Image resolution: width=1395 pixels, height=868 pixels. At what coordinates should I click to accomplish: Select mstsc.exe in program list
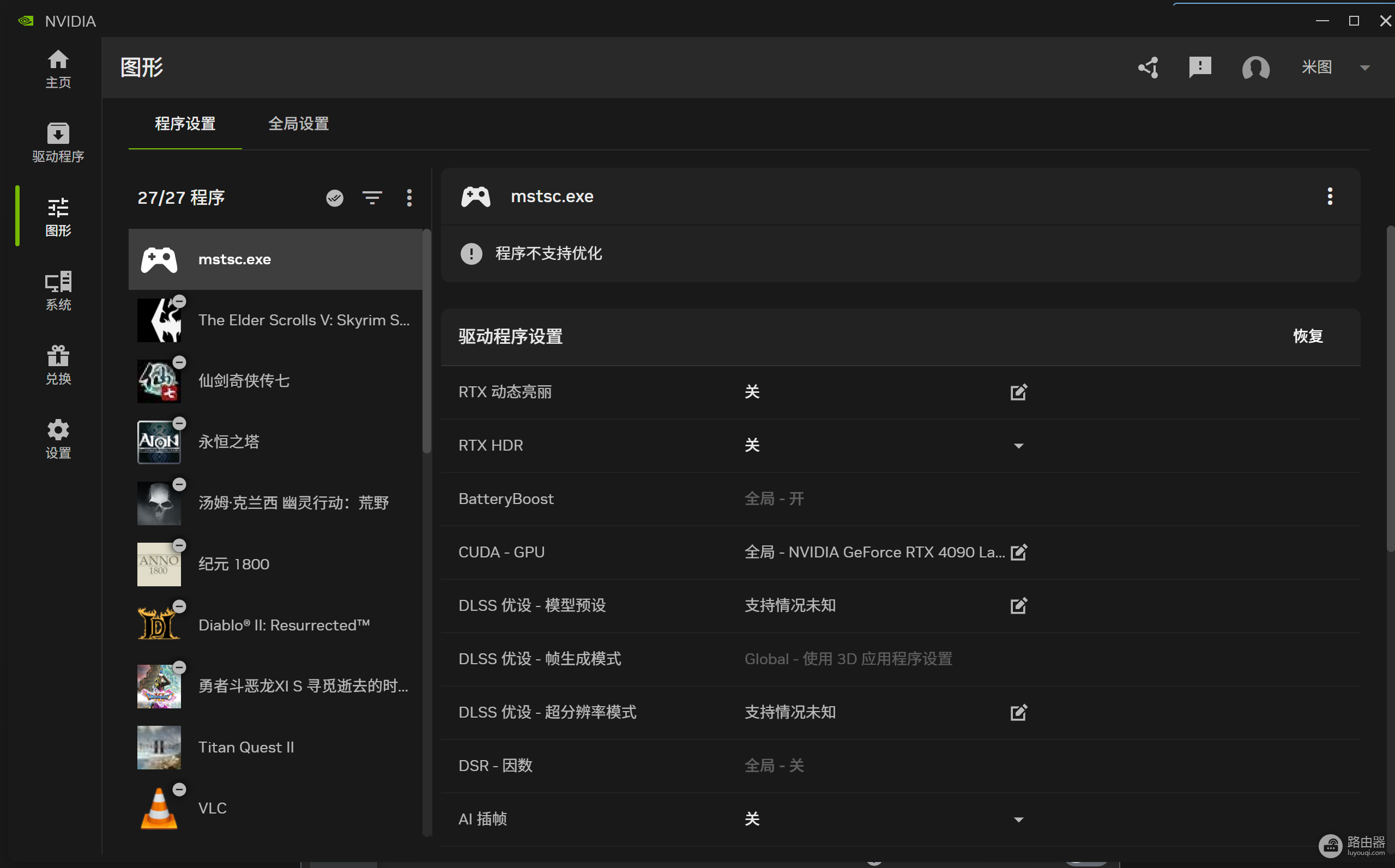click(x=276, y=259)
